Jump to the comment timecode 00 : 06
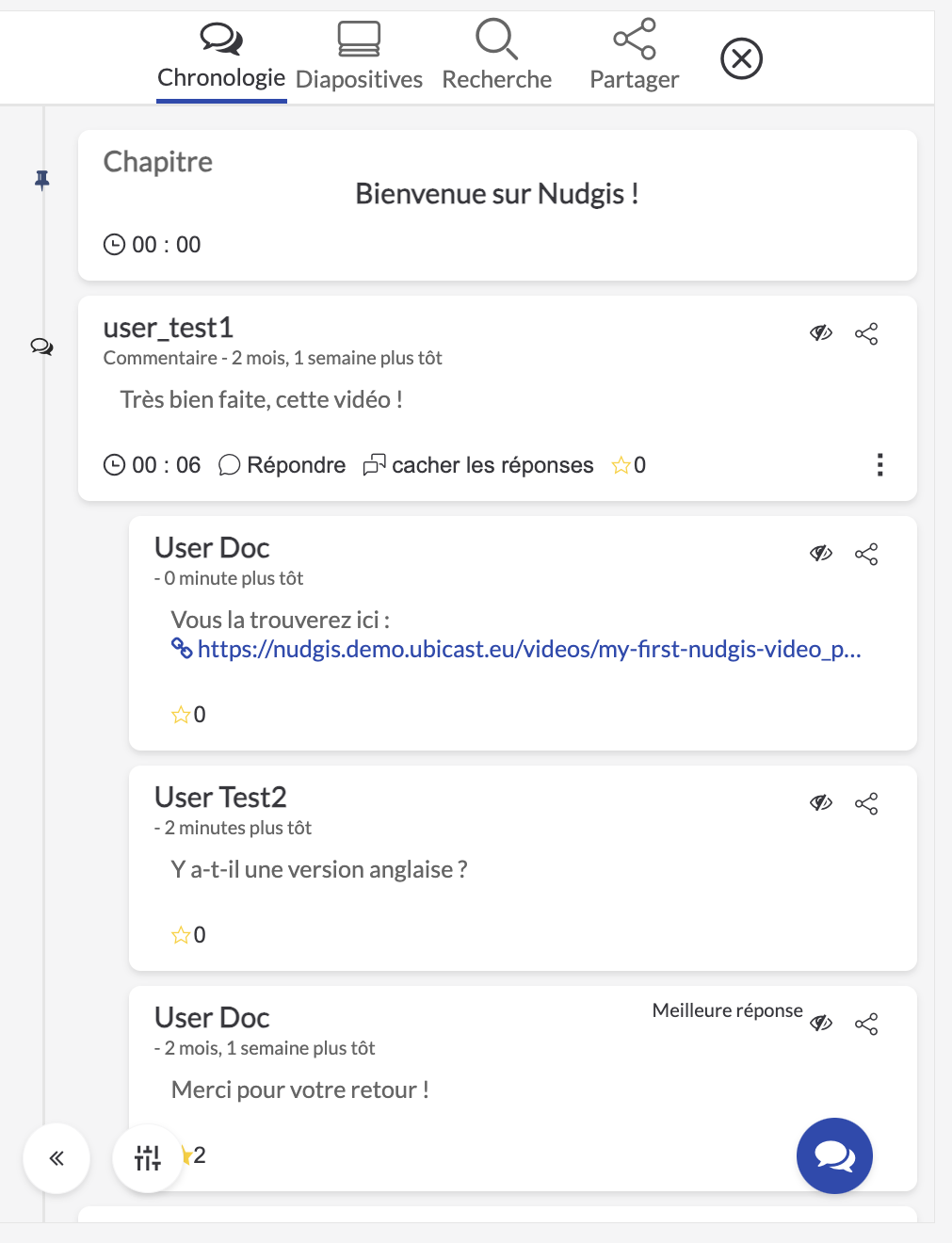 click(152, 465)
